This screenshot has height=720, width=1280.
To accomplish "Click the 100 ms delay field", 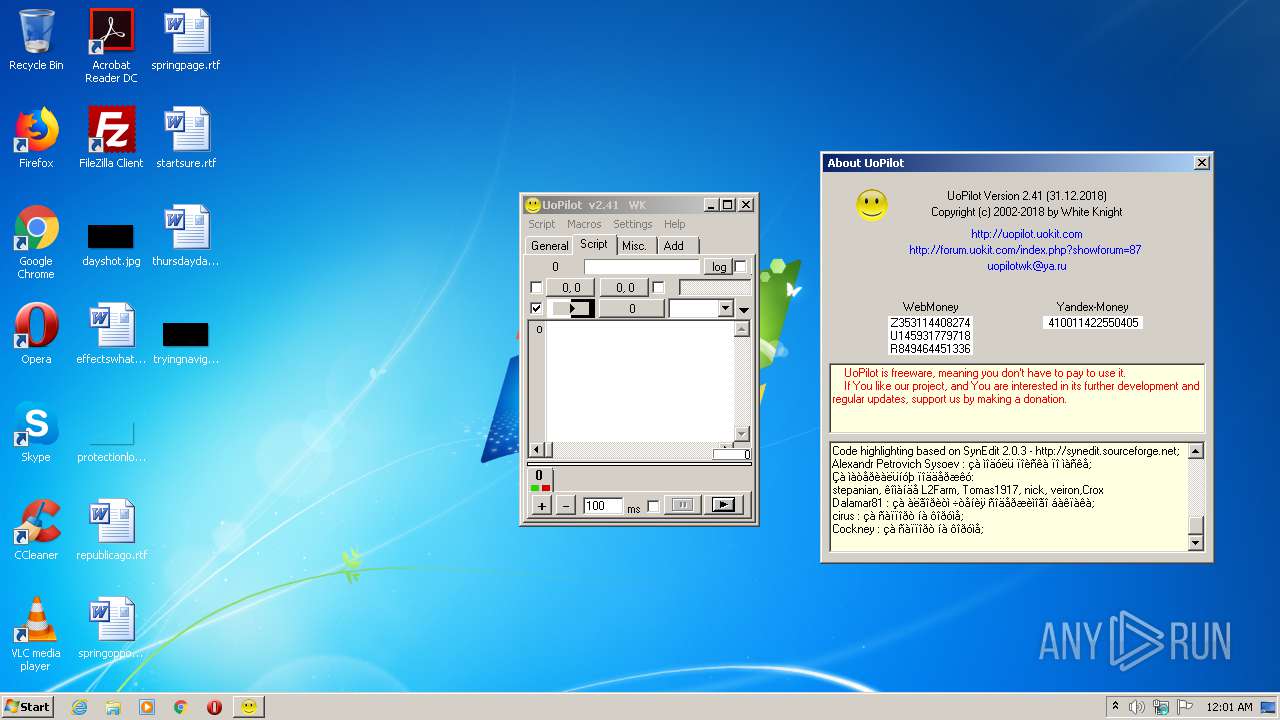I will coord(603,506).
